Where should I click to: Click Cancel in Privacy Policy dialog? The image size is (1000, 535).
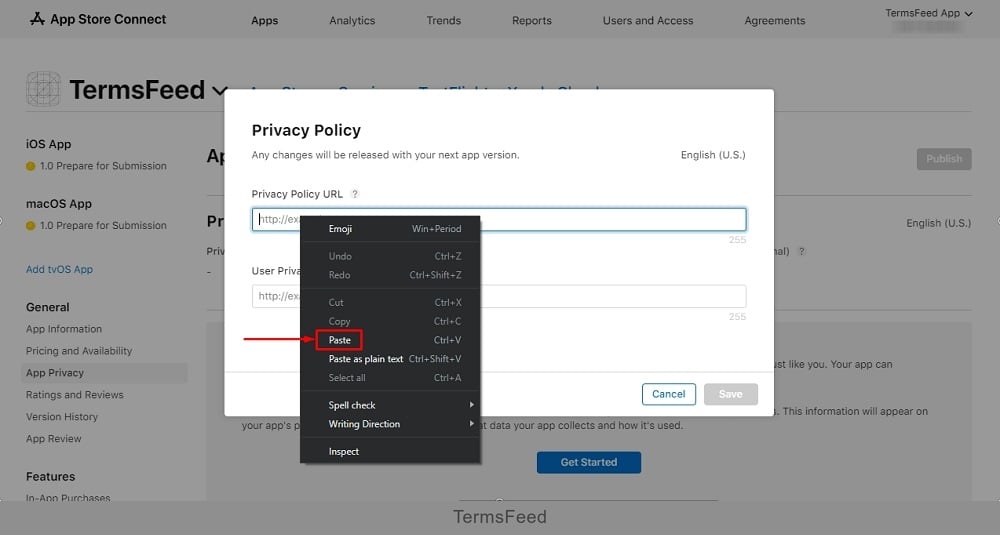click(668, 394)
